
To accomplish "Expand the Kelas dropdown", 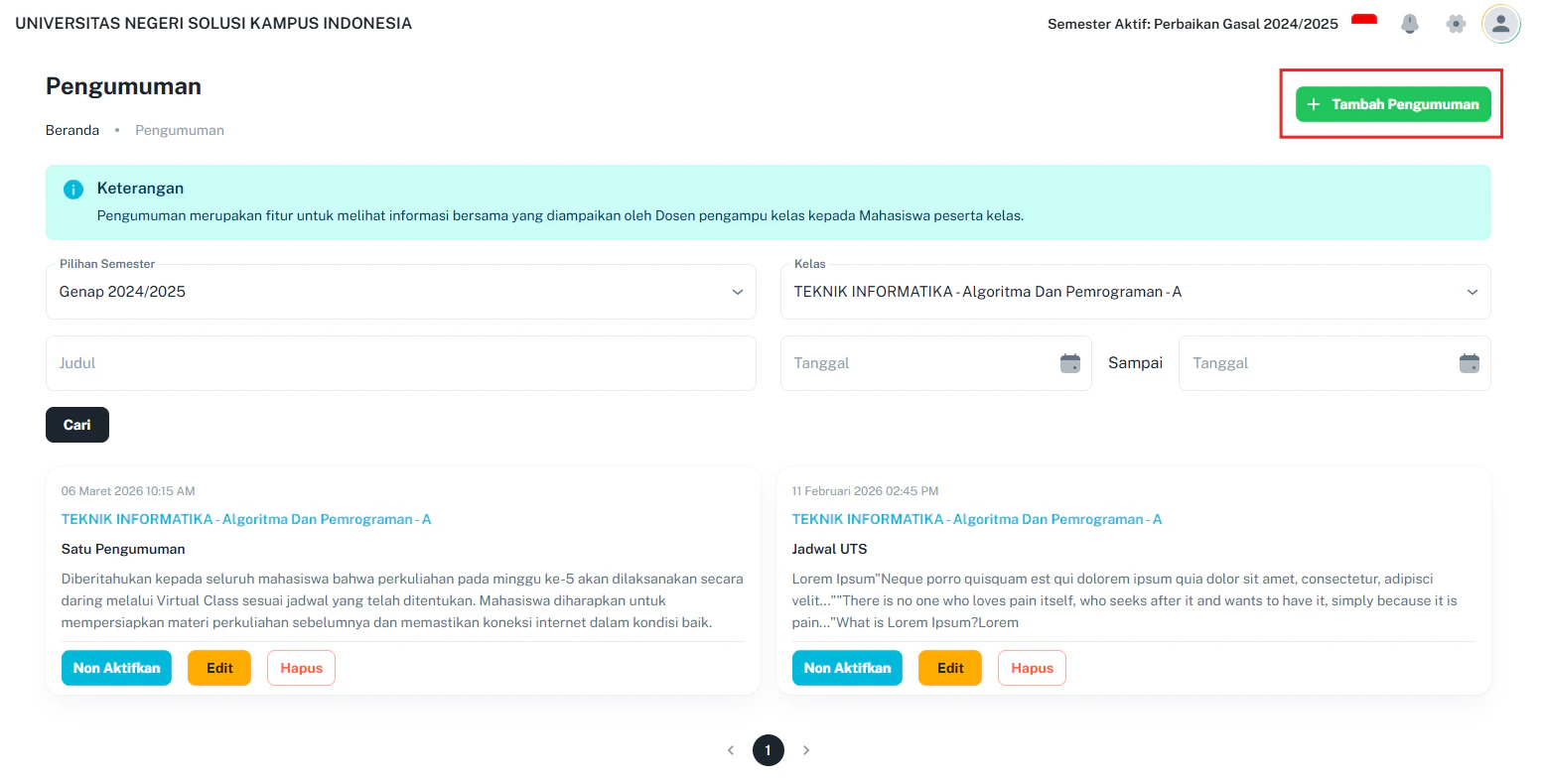I will pos(1136,292).
